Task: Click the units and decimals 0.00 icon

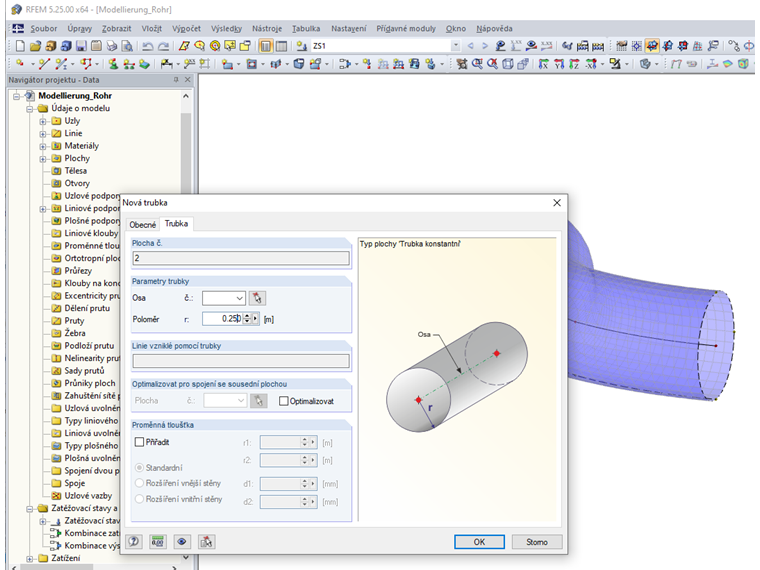Action: (158, 541)
